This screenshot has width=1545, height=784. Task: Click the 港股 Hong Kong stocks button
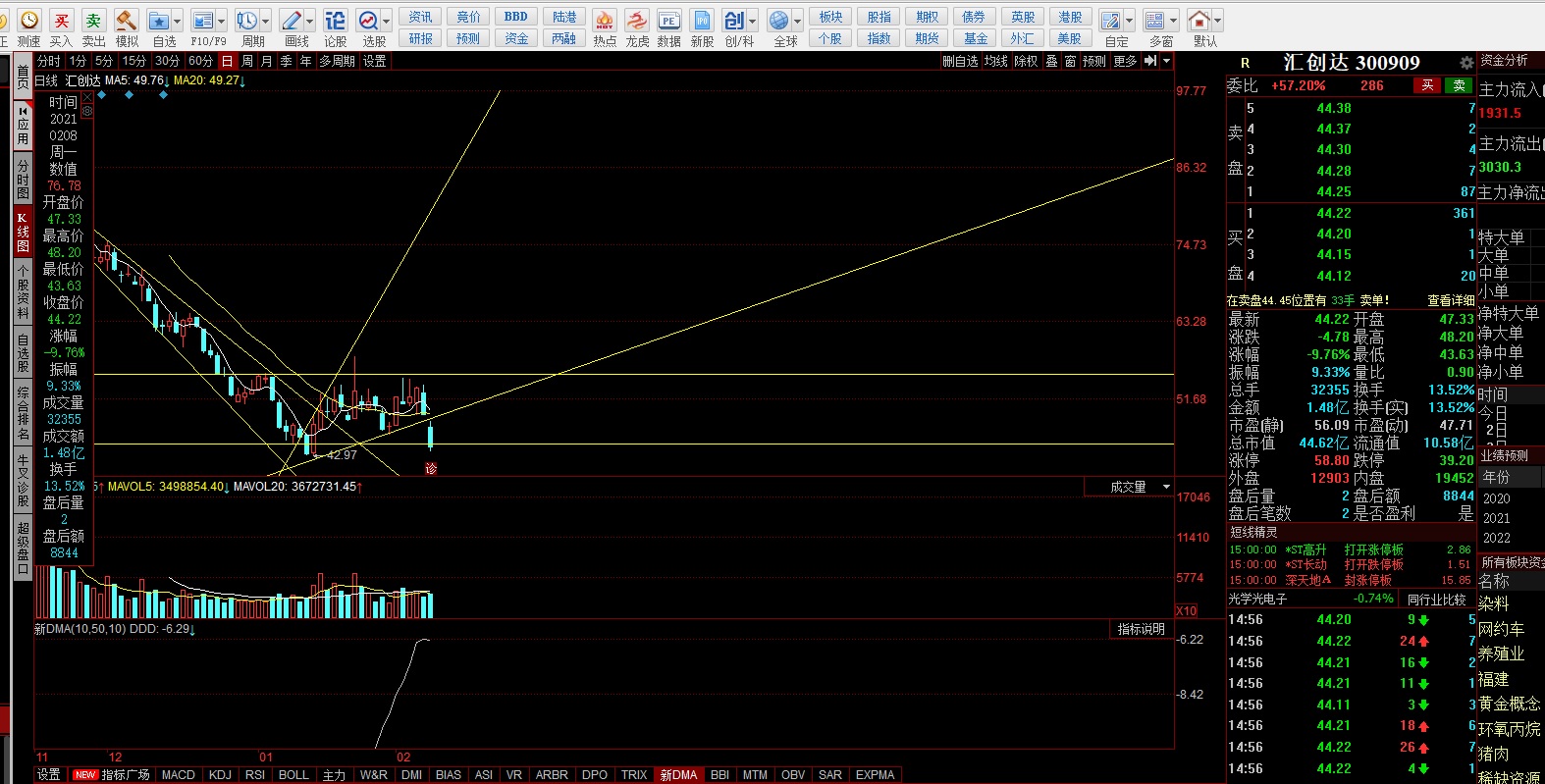pyautogui.click(x=1070, y=17)
